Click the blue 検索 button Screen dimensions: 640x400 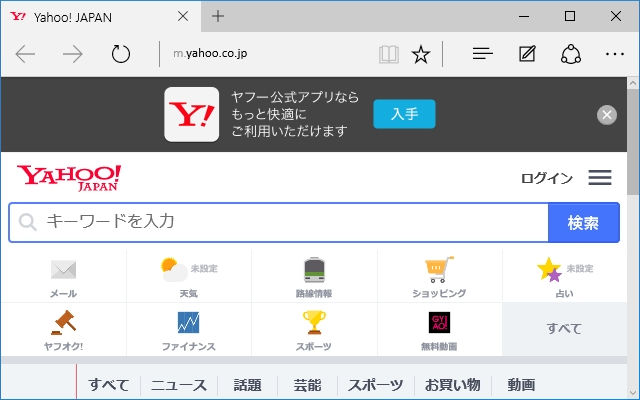[584, 222]
